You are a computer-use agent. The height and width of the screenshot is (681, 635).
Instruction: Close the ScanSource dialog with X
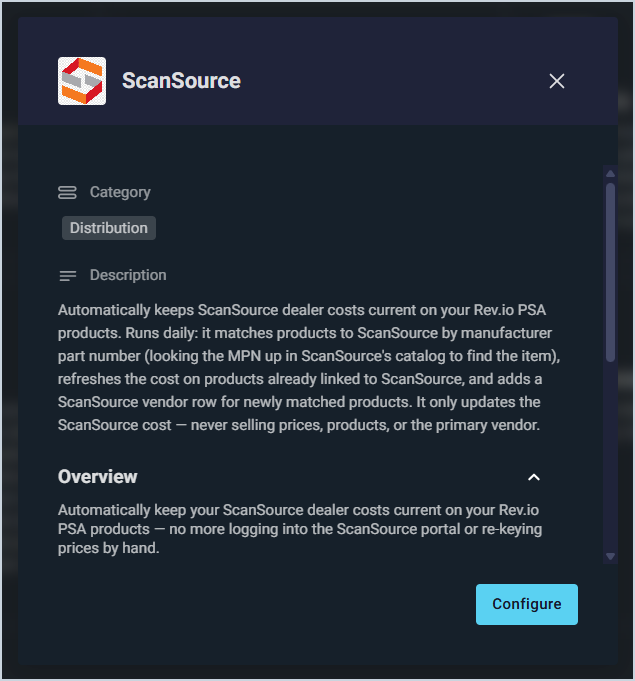[556, 81]
